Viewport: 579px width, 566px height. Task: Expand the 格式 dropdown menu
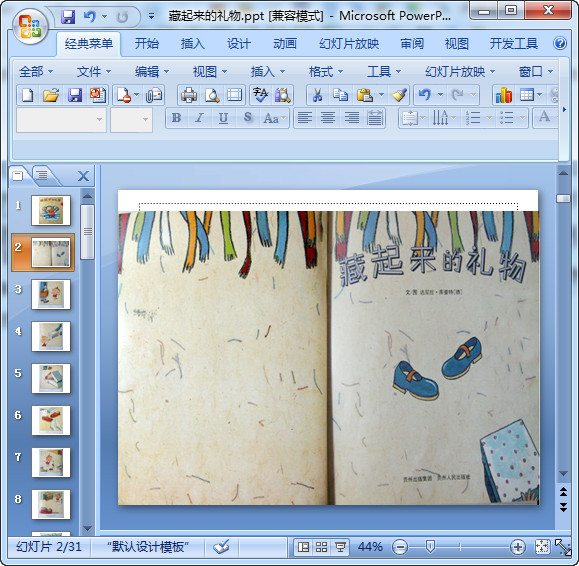point(326,71)
